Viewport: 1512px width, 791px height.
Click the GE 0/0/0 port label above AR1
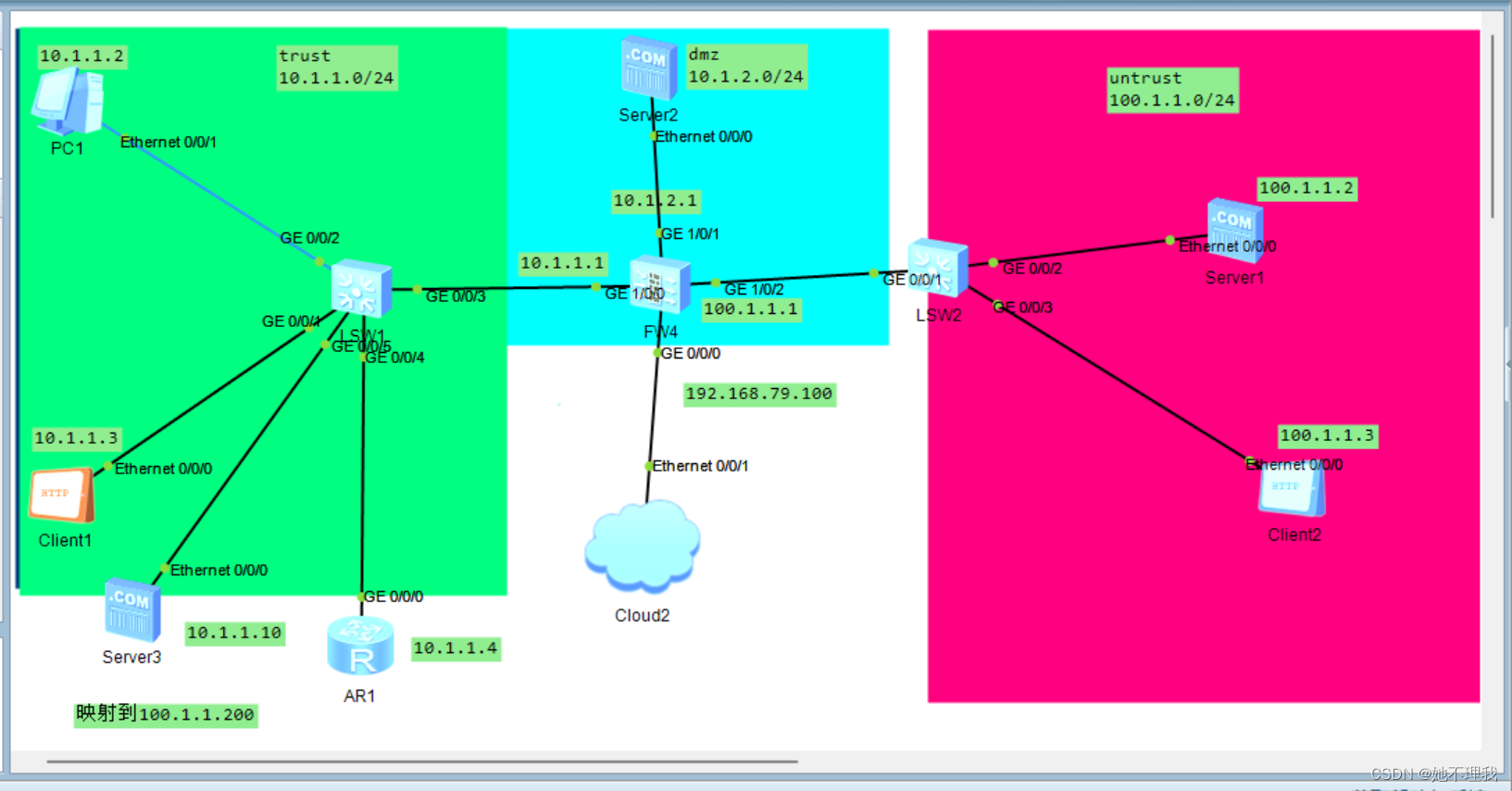(394, 597)
